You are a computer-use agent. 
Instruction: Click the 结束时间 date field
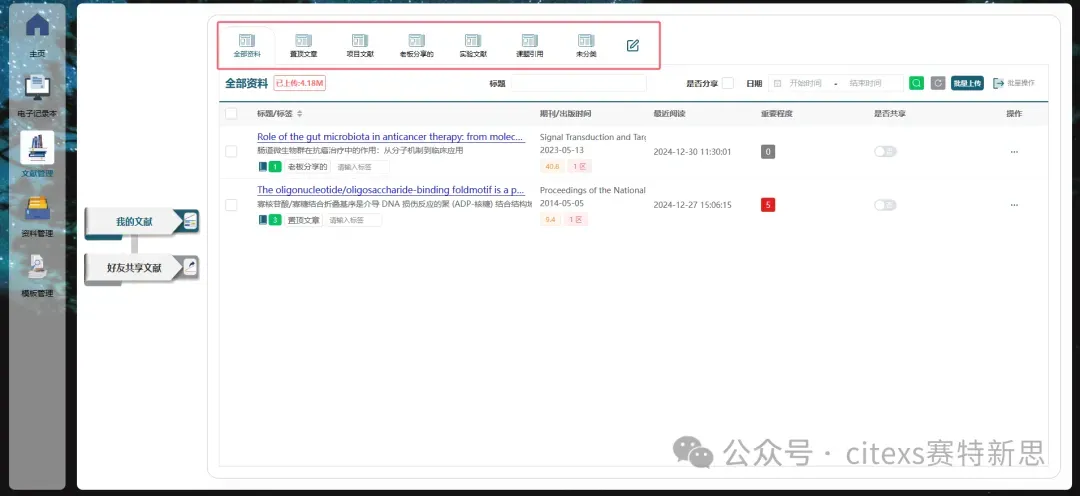865,83
